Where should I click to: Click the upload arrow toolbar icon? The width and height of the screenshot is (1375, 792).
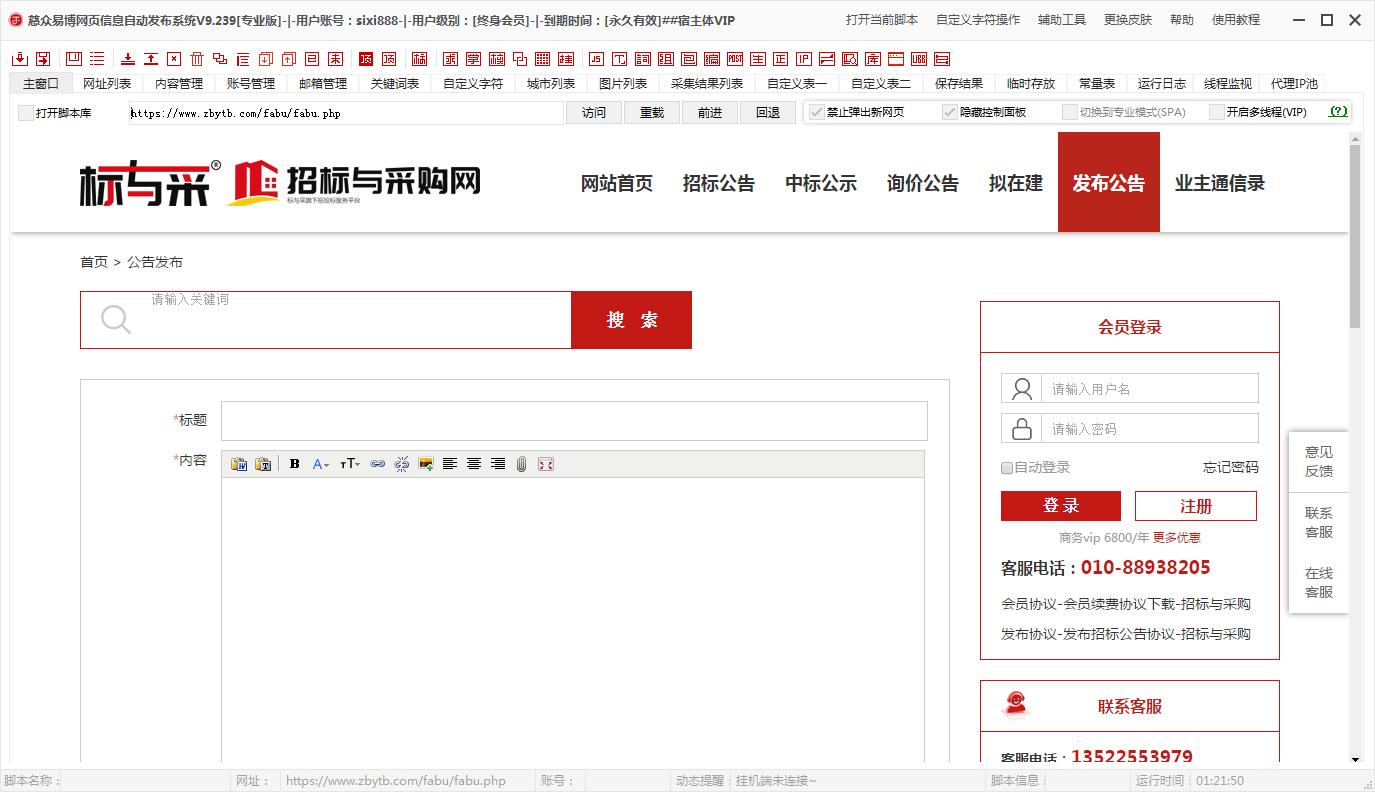pyautogui.click(x=150, y=59)
